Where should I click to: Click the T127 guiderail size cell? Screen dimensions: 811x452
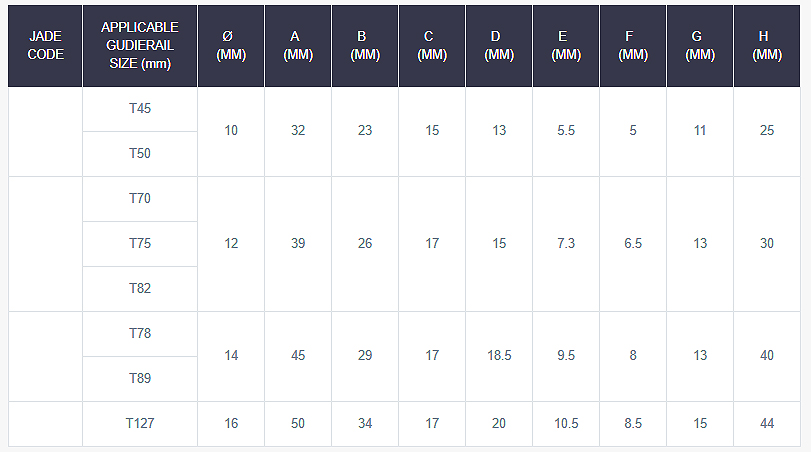click(140, 424)
